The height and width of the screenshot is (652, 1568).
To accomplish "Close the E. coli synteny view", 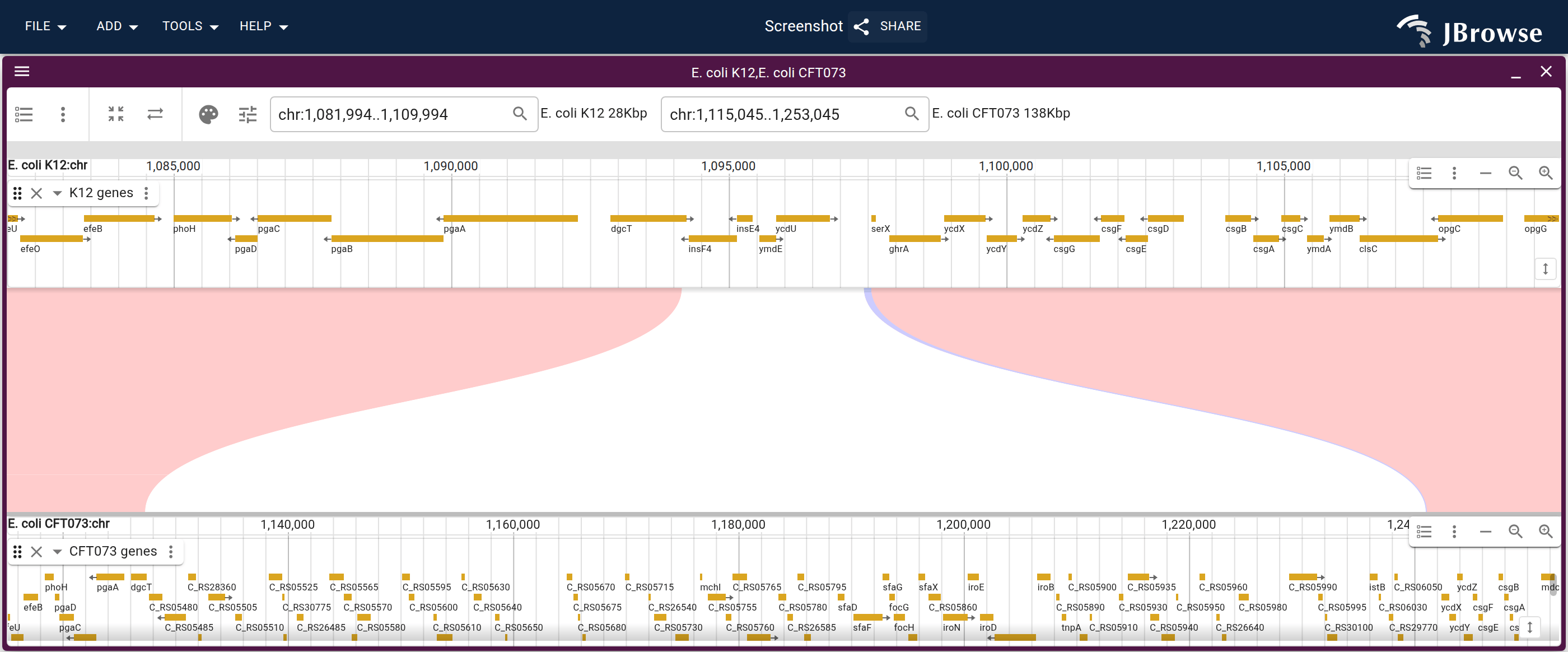I will pos(1546,72).
